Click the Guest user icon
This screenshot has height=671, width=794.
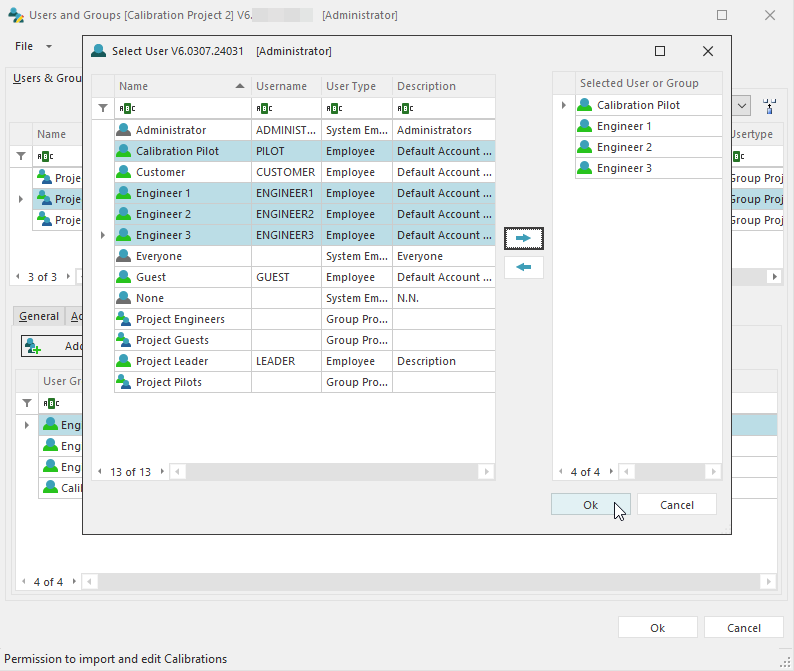(x=124, y=277)
